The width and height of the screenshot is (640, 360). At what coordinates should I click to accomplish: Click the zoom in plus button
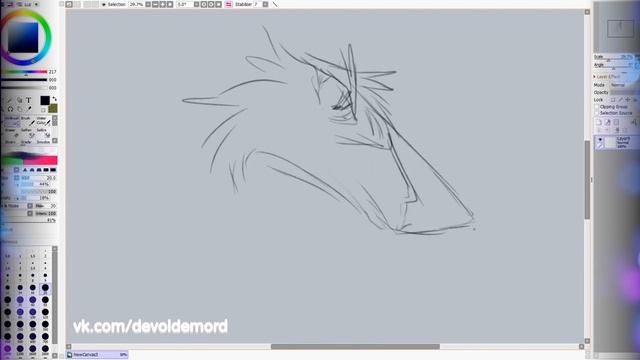point(162,4)
